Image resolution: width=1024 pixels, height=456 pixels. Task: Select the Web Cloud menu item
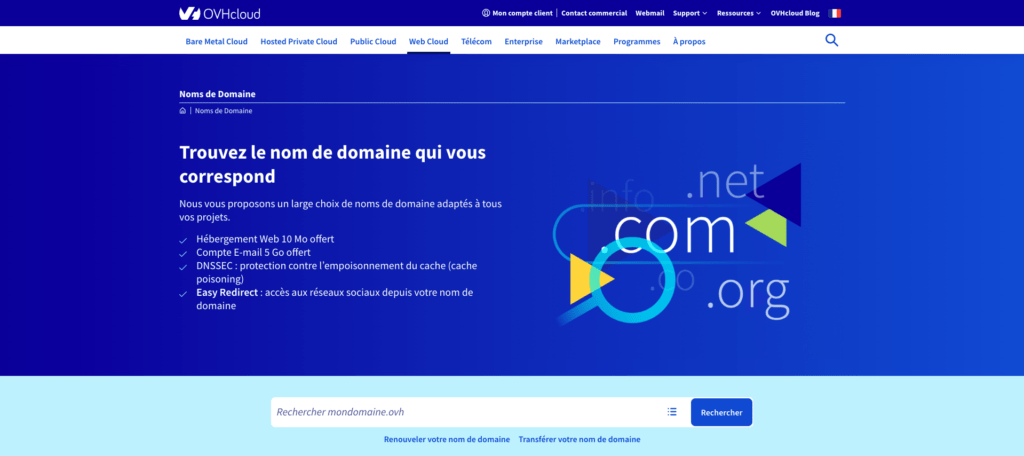point(428,41)
